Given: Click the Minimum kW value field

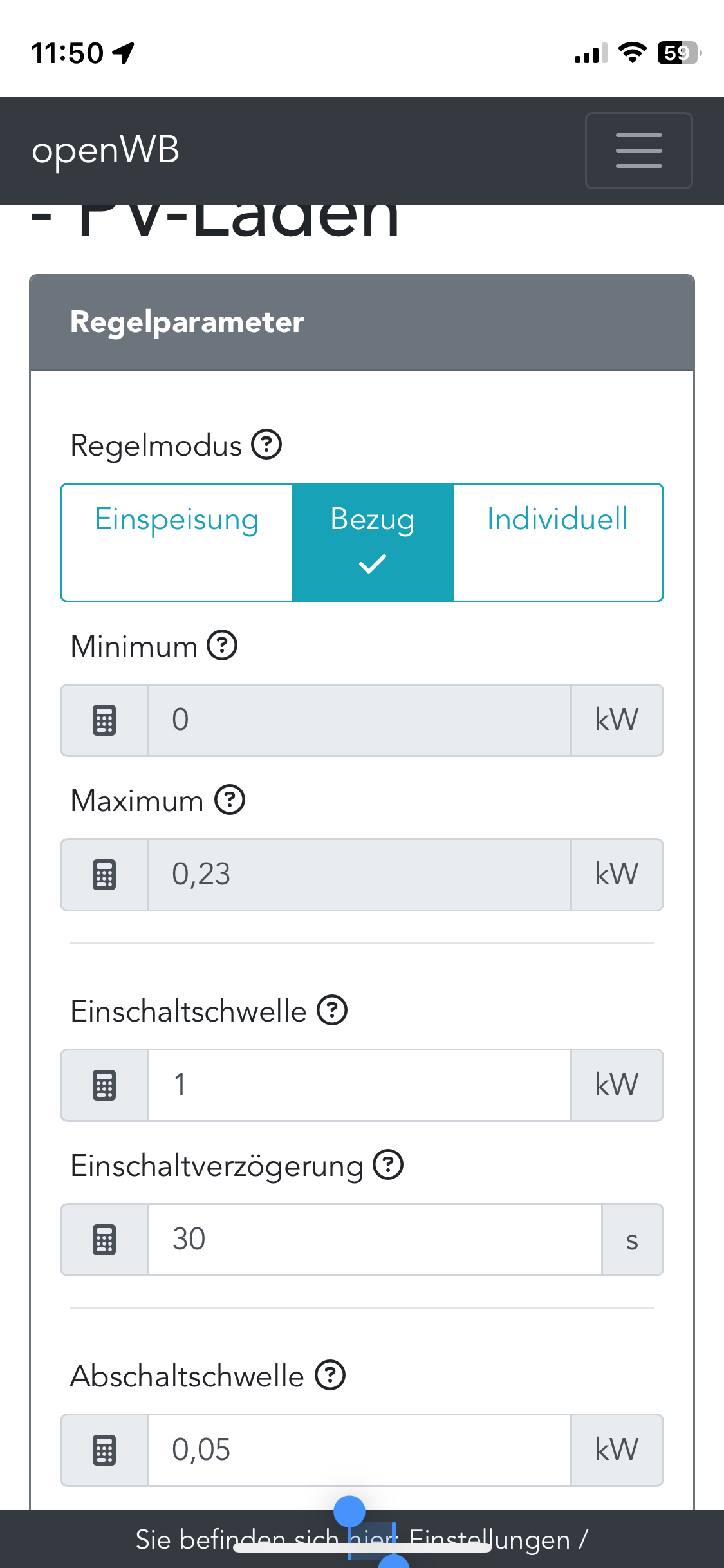Looking at the screenshot, I should pyautogui.click(x=359, y=720).
